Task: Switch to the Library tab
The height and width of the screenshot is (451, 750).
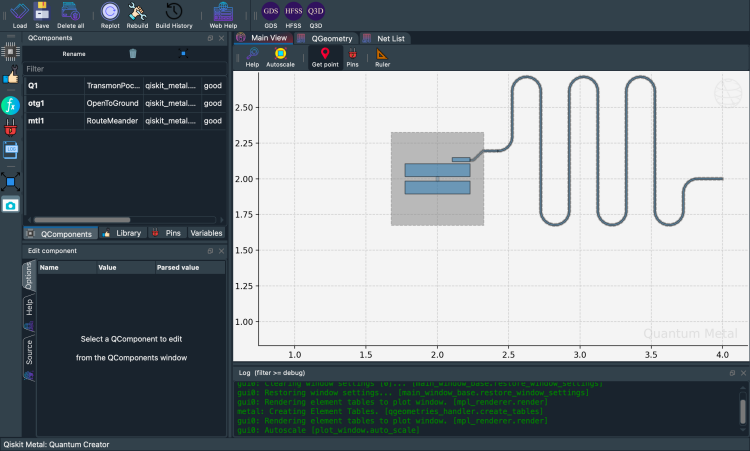Action: 122,233
